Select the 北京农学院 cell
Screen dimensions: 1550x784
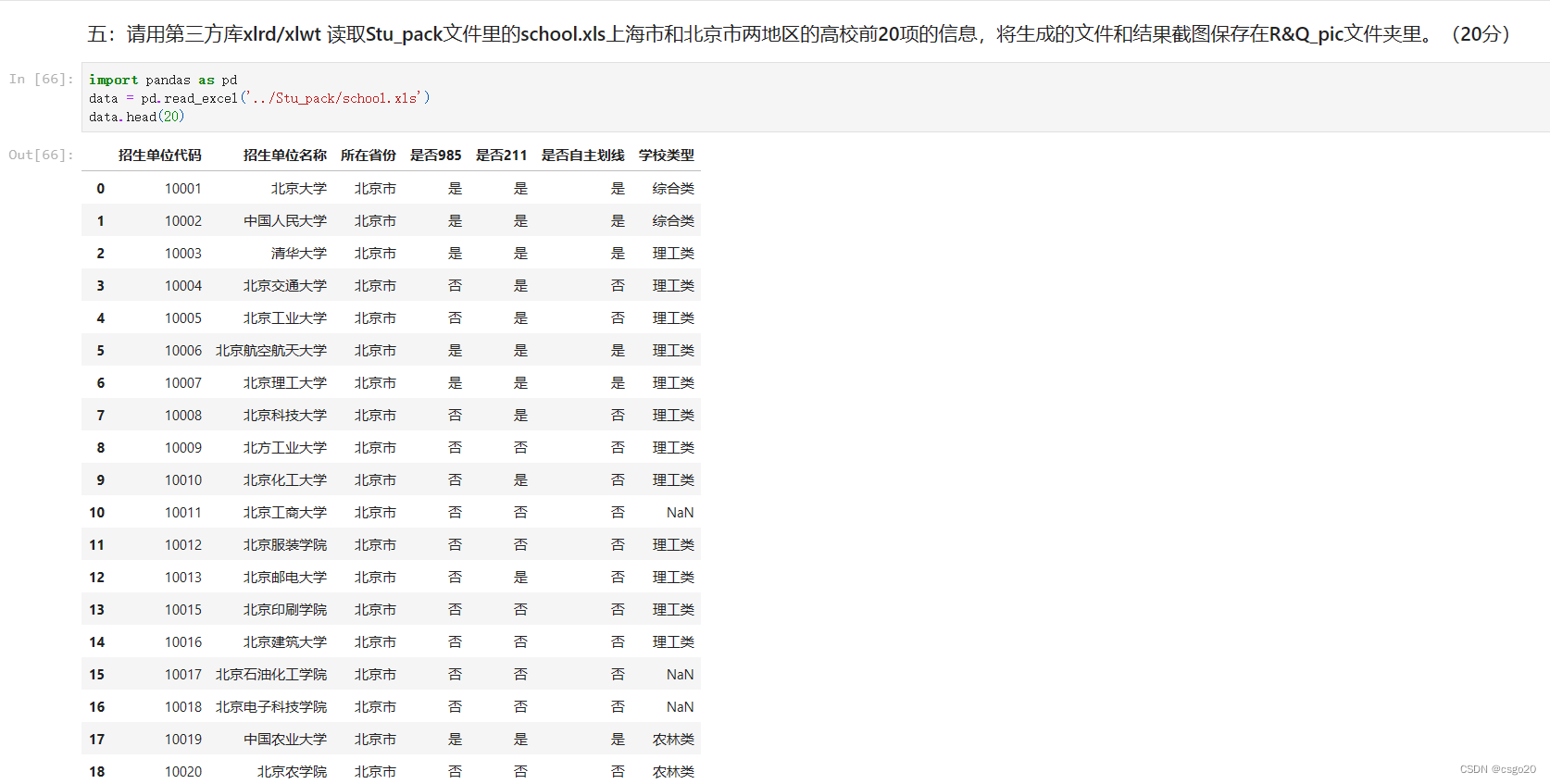[x=292, y=772]
